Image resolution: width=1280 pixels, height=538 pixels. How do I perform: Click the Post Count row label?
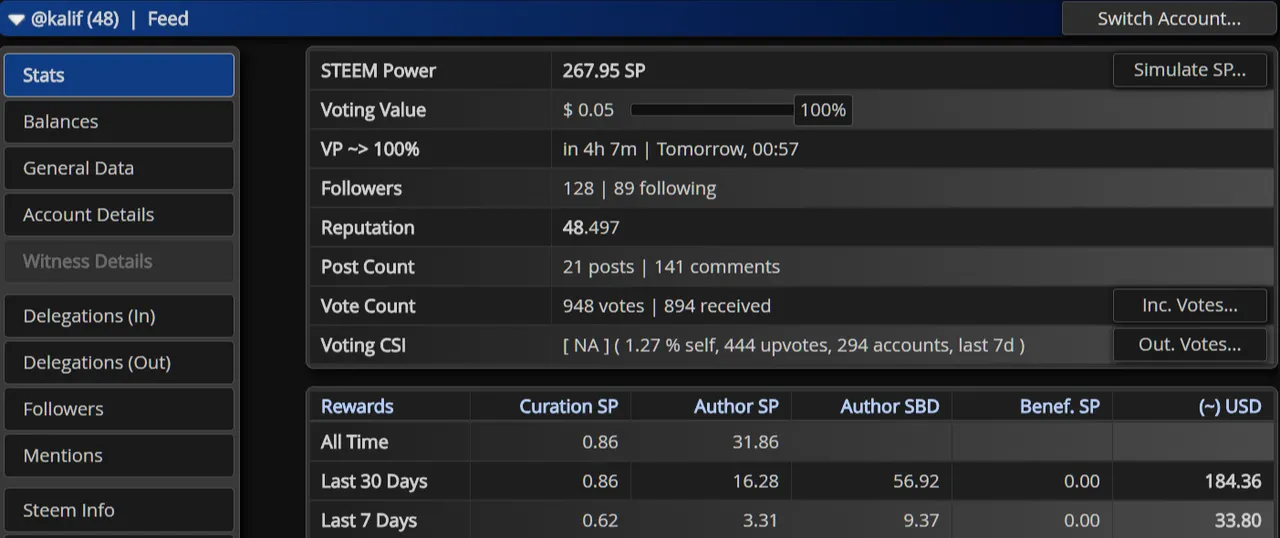click(x=367, y=267)
